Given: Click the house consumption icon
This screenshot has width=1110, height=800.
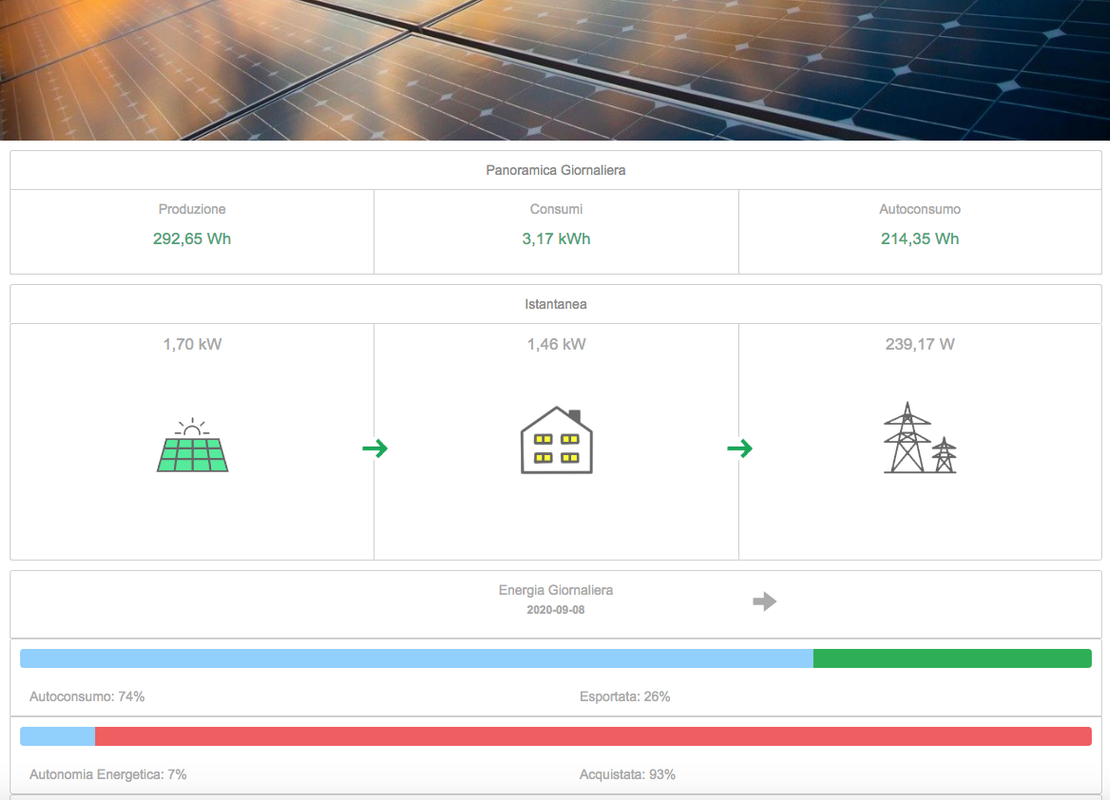Looking at the screenshot, I should pos(556,440).
